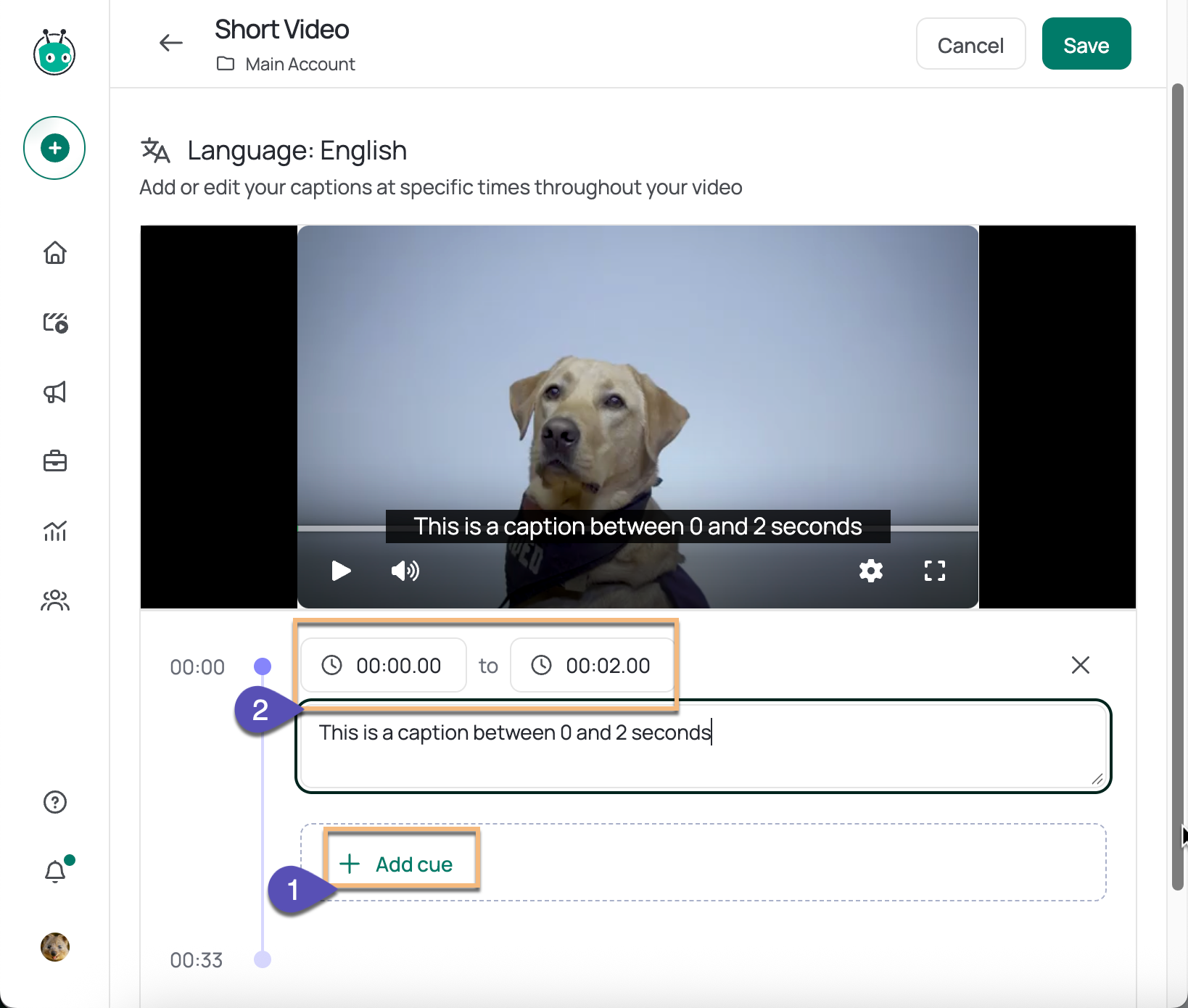Open the analytics chart icon
The image size is (1188, 1008).
(55, 531)
